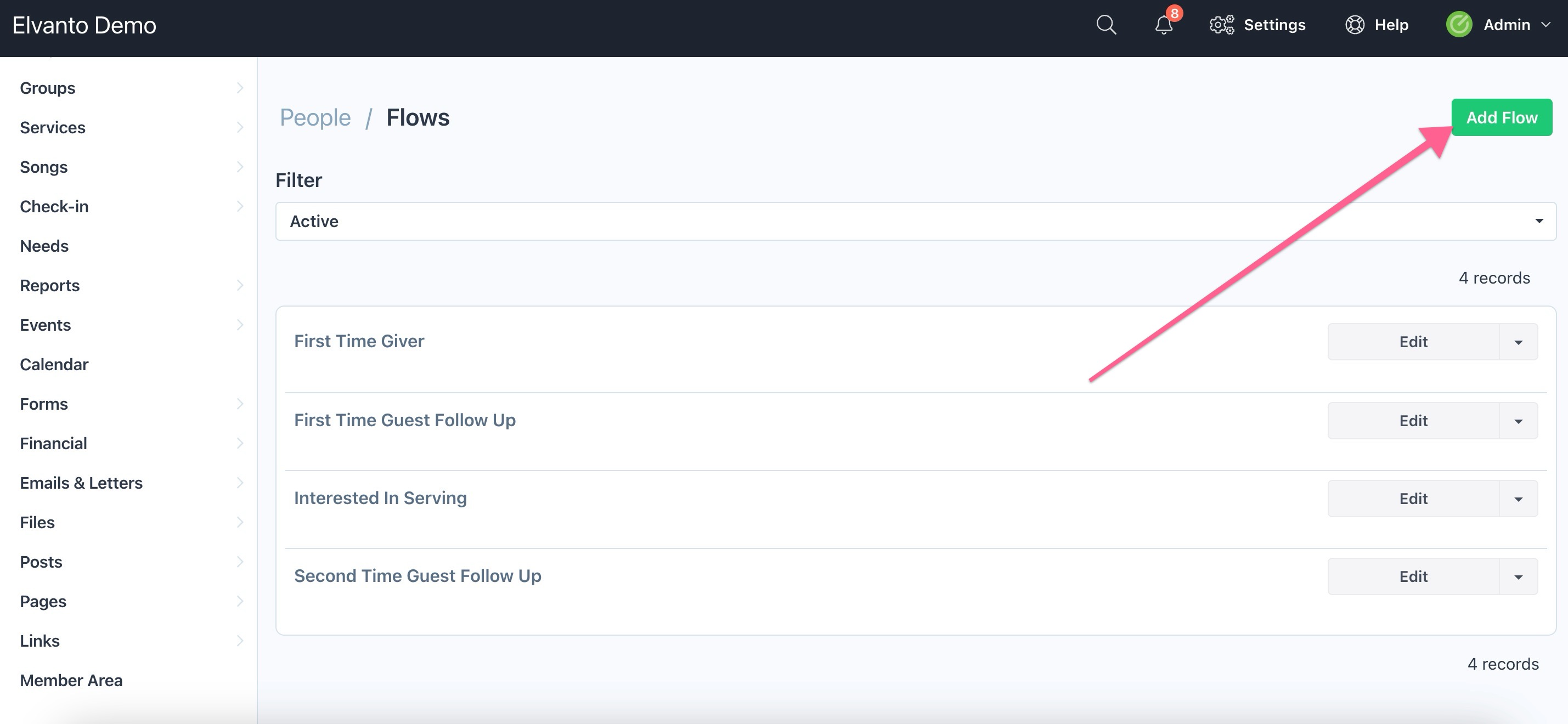Open the notifications bell
Image resolution: width=1568 pixels, height=724 pixels.
coord(1163,25)
